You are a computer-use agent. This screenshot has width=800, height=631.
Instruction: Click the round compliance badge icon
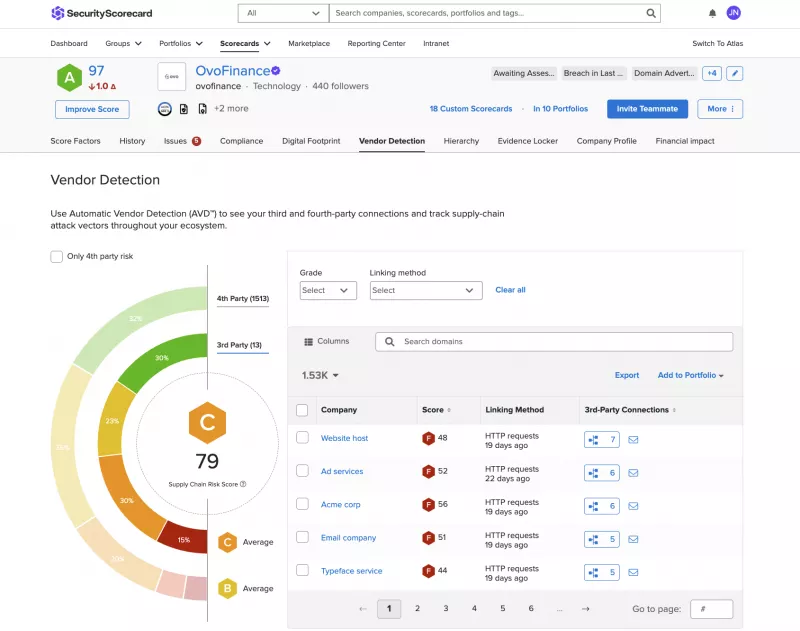click(x=164, y=109)
